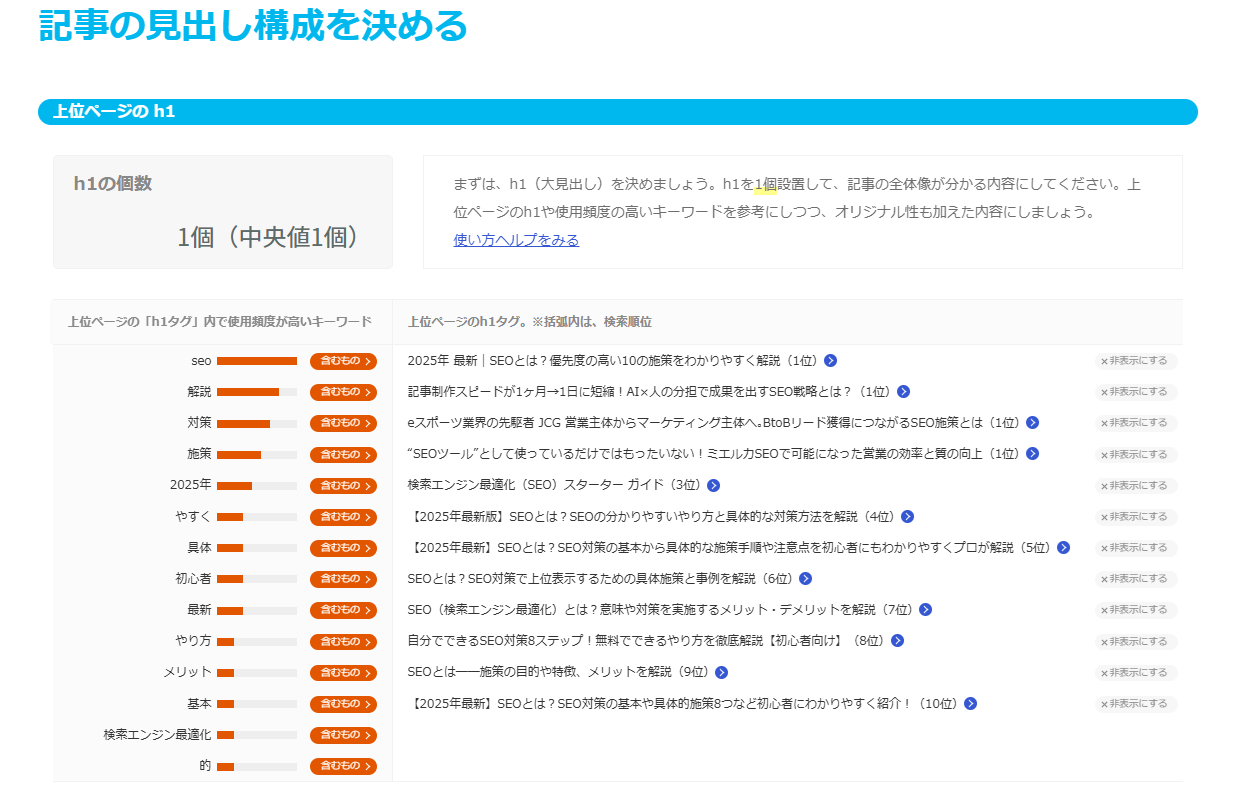Expand '含むもの' for keyword seo
The height and width of the screenshot is (810, 1238).
pos(343,361)
